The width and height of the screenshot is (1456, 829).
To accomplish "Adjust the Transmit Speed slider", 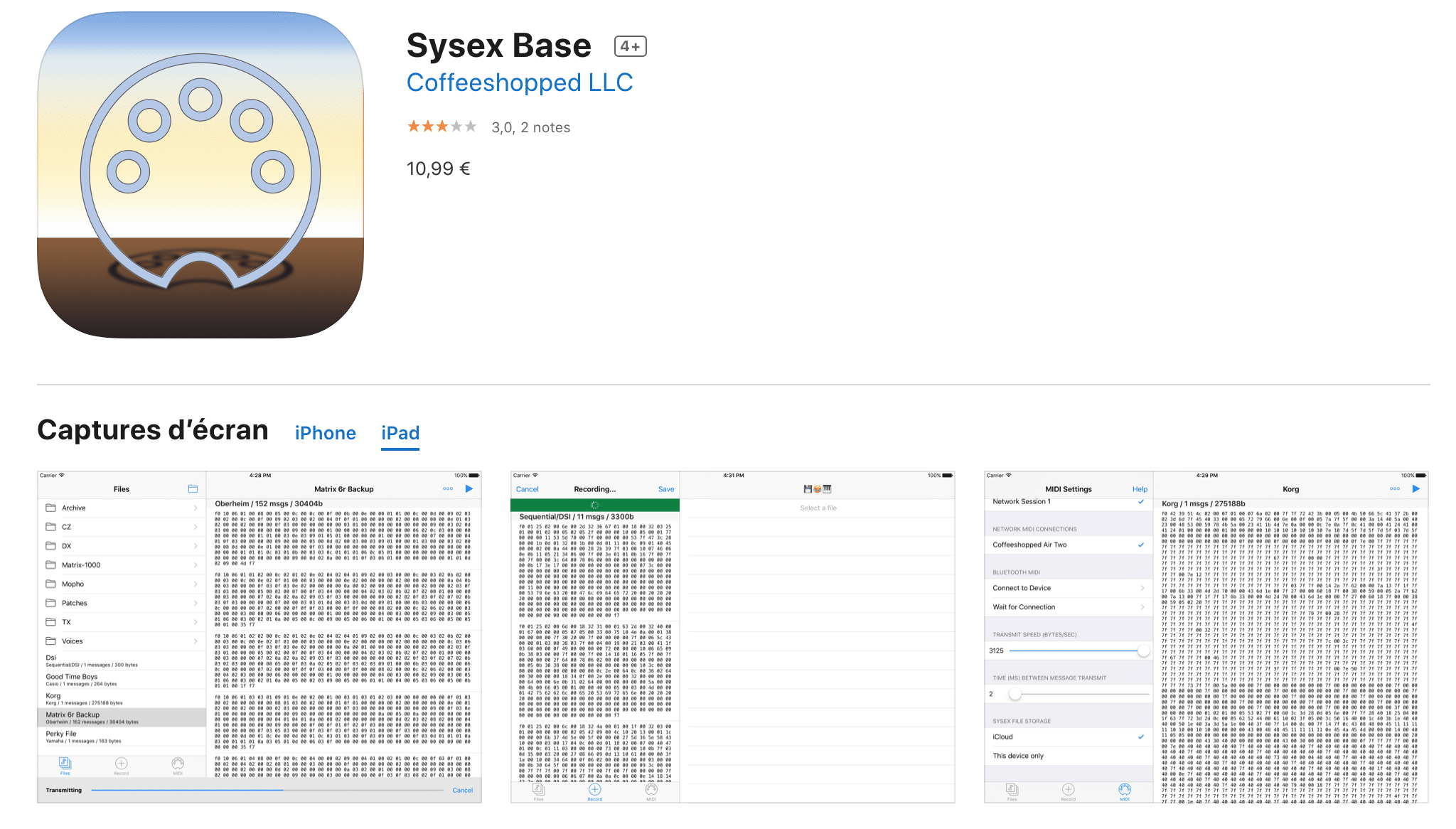I will click(1143, 651).
